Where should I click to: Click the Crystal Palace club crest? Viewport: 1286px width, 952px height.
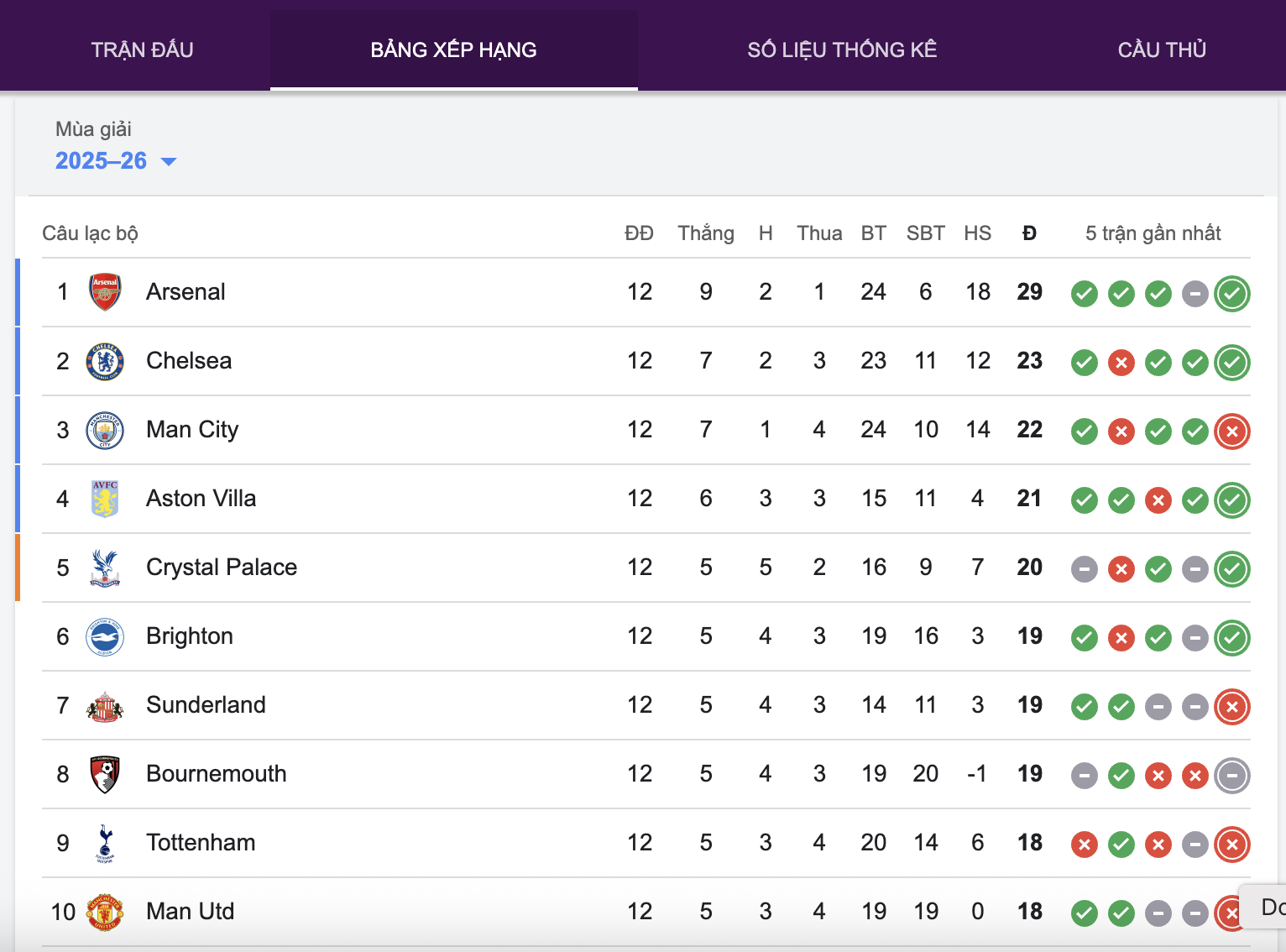105,568
